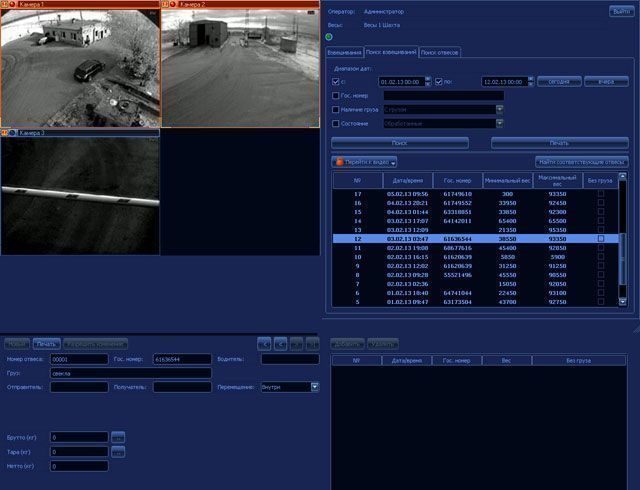The width and height of the screenshot is (640, 490).
Task: Select the Камера 2 video feed
Action: [240, 68]
